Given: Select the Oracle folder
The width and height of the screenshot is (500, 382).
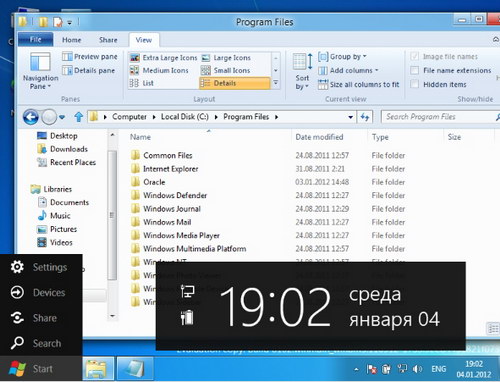Looking at the screenshot, I should tap(154, 182).
